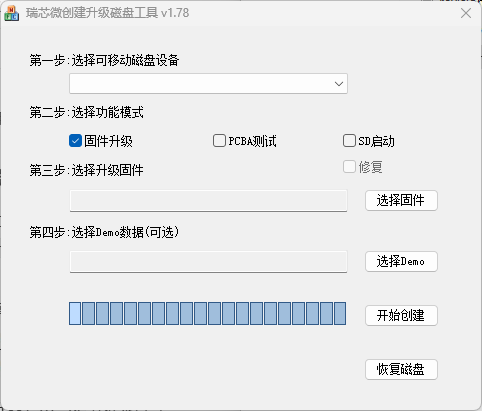Image resolution: width=482 pixels, height=411 pixels.
Task: Click the 第四步 选择Demo数据 label
Action: coord(104,232)
